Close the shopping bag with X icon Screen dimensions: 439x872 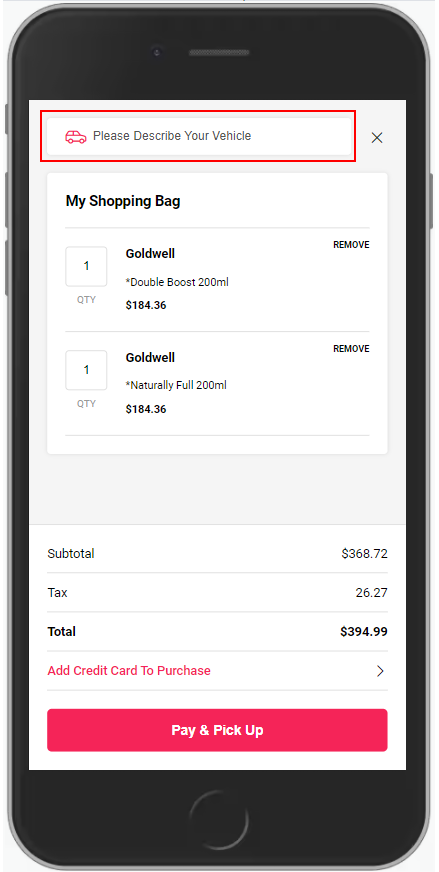point(377,137)
